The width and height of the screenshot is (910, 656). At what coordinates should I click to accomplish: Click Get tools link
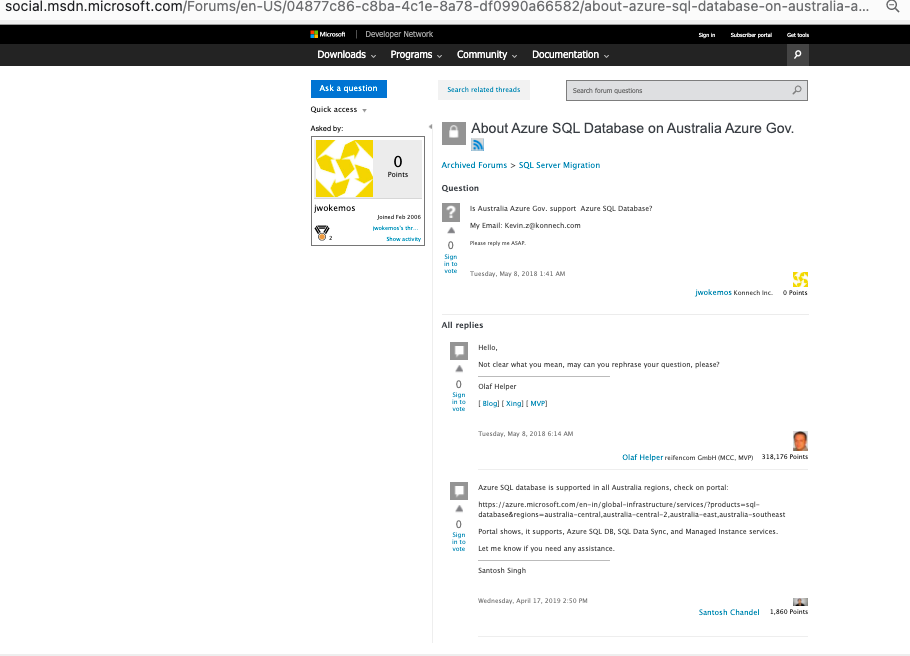click(x=797, y=35)
